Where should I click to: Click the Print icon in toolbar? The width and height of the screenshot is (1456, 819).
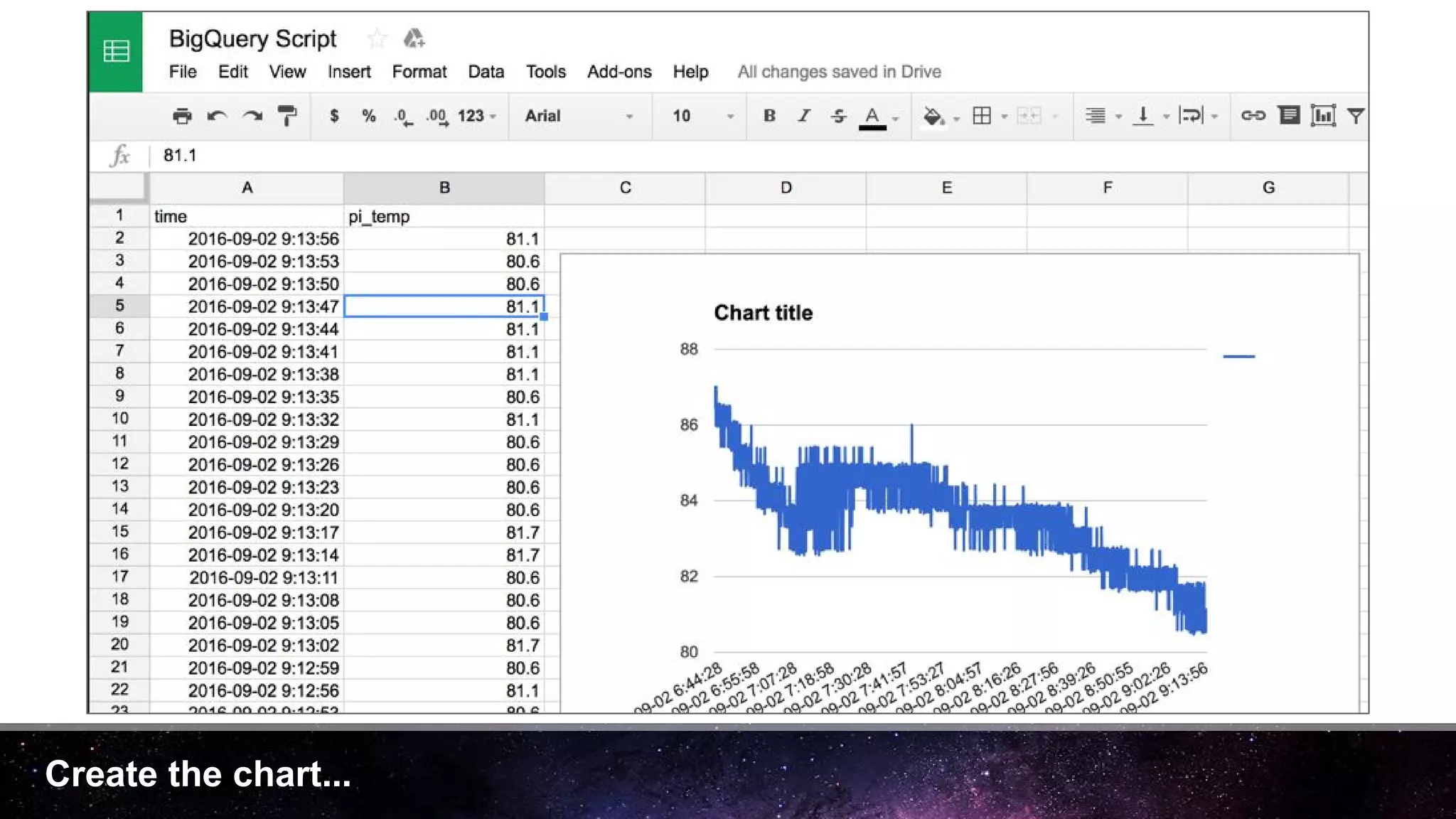182,116
